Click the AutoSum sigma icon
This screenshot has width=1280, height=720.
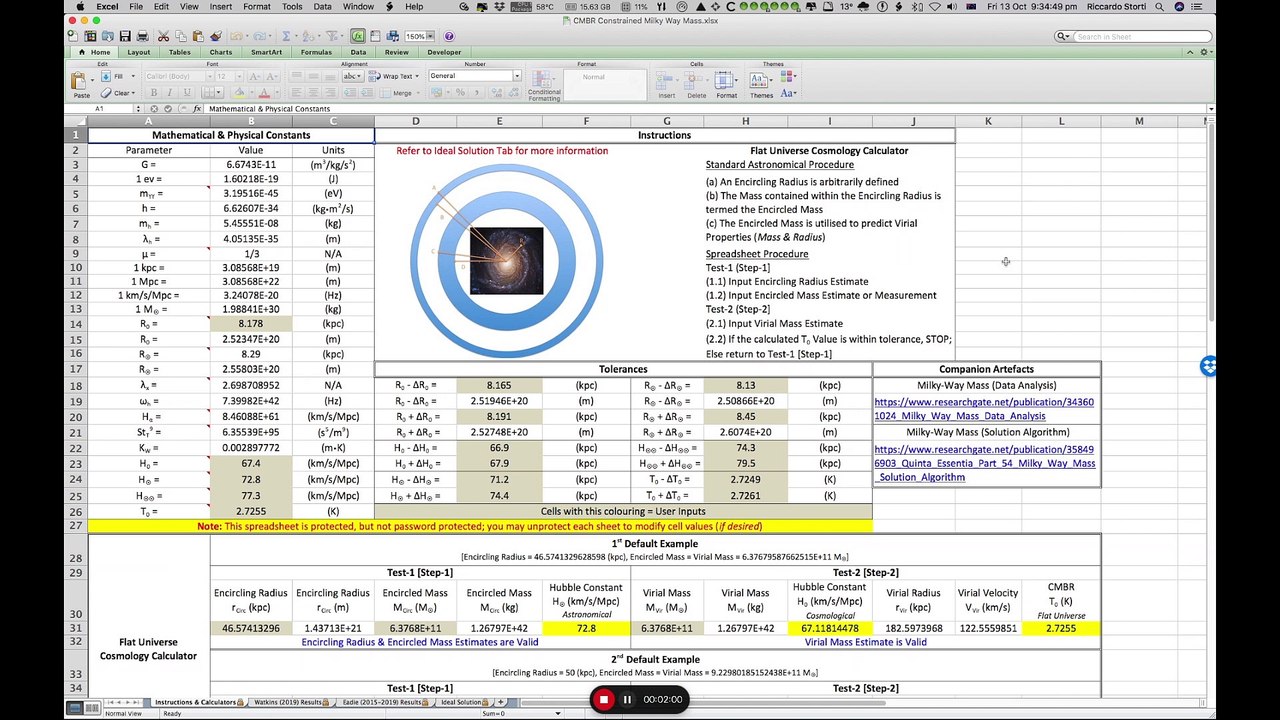click(286, 36)
